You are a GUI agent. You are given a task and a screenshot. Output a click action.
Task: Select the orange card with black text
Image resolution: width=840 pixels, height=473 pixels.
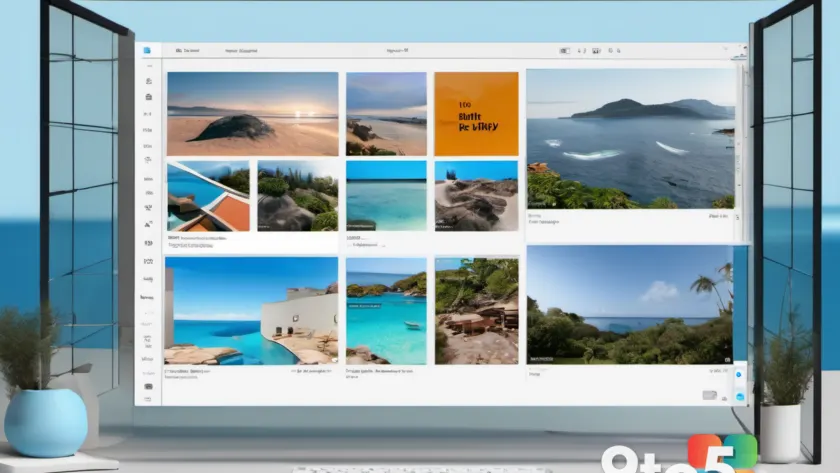pyautogui.click(x=476, y=114)
